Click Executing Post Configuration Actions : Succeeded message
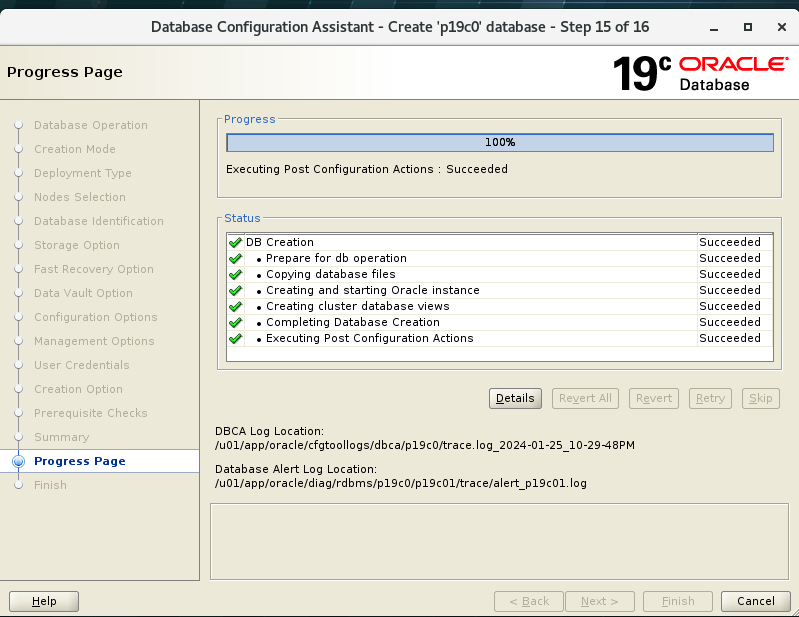 pyautogui.click(x=367, y=169)
